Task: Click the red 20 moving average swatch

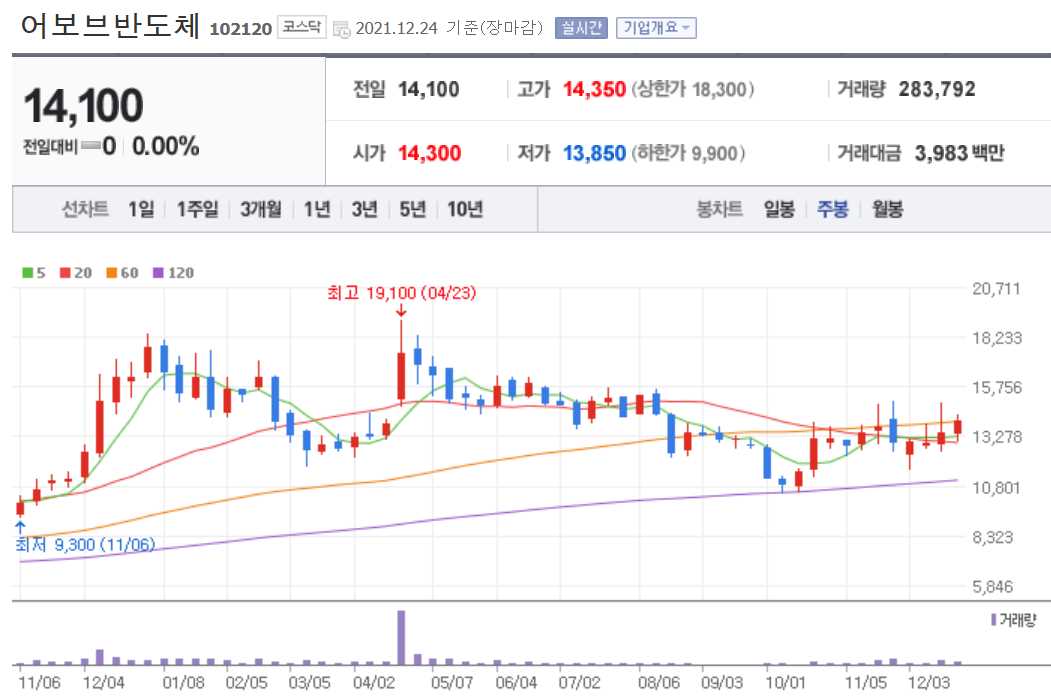Action: 66,273
